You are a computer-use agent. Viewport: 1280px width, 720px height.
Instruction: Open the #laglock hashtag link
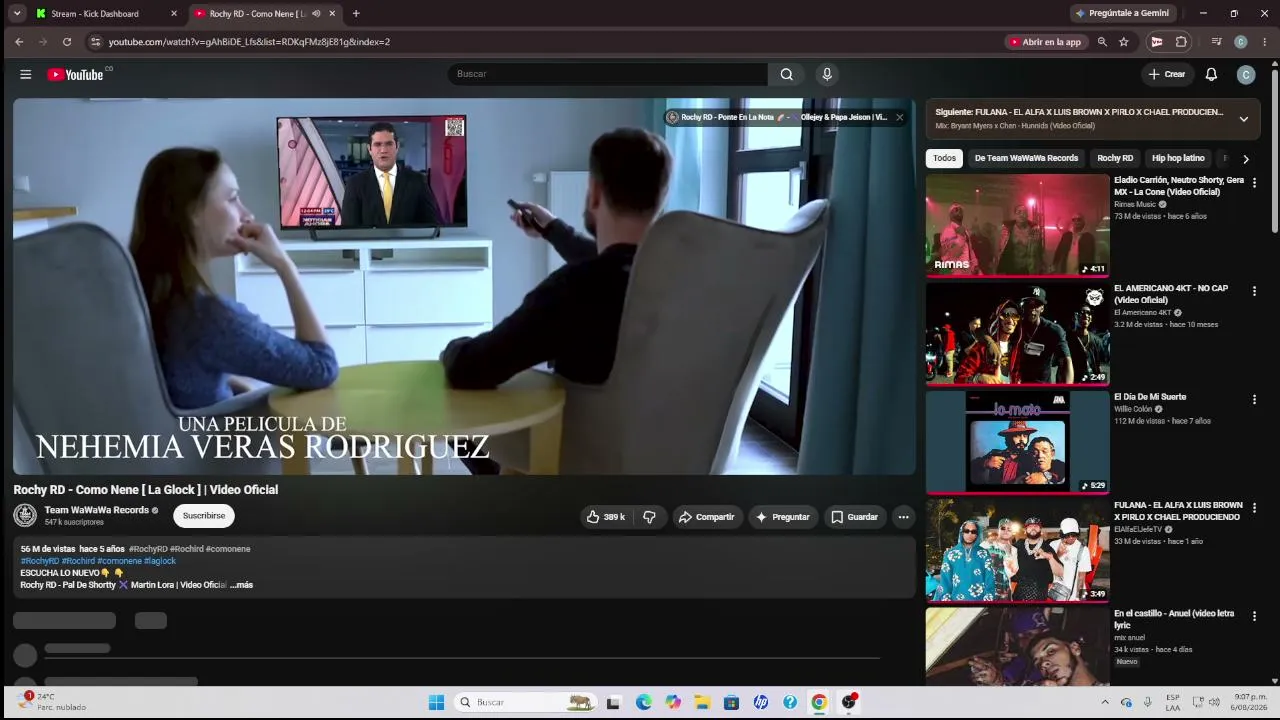tap(160, 561)
